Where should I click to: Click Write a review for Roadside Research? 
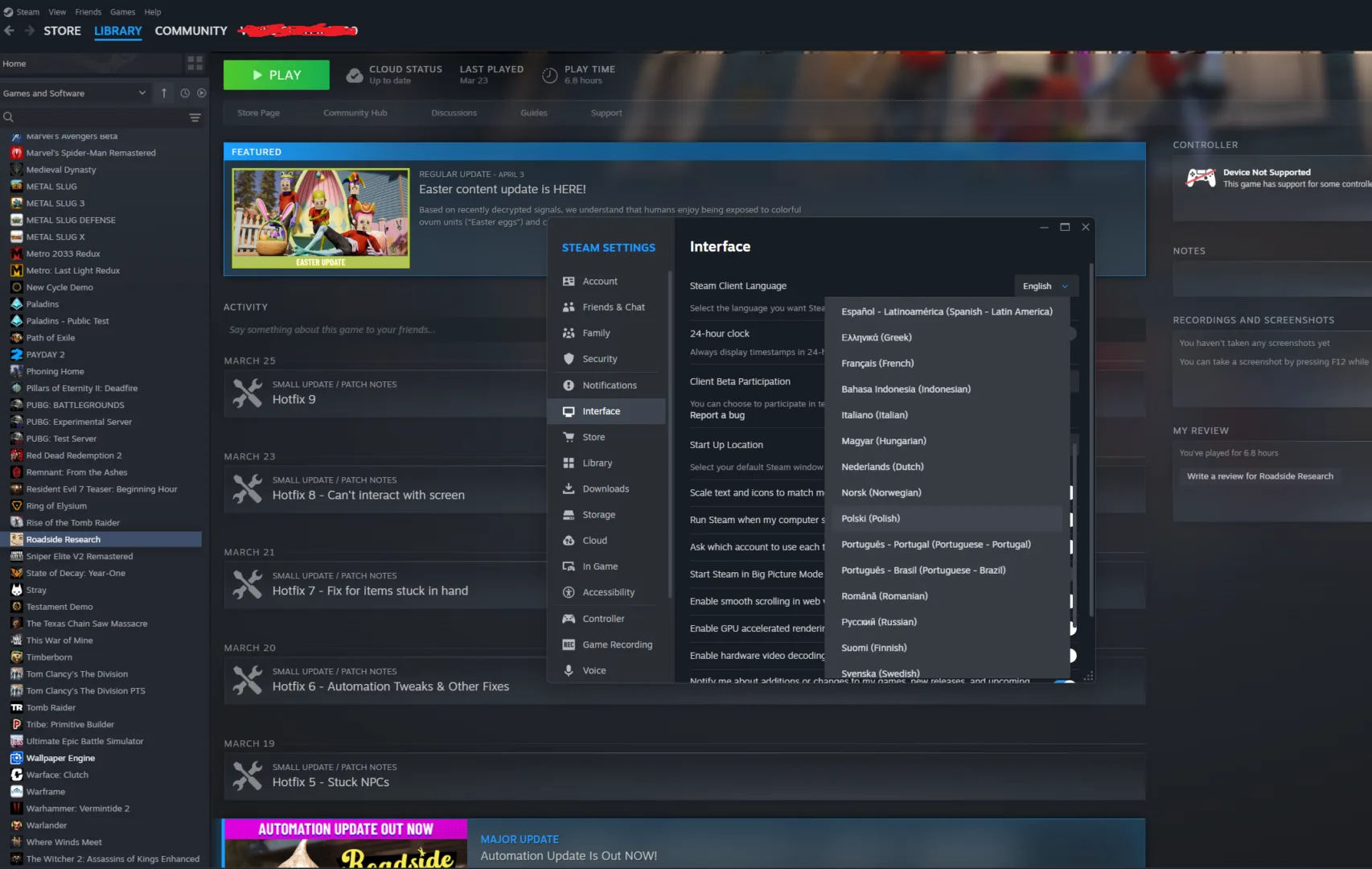point(1259,476)
